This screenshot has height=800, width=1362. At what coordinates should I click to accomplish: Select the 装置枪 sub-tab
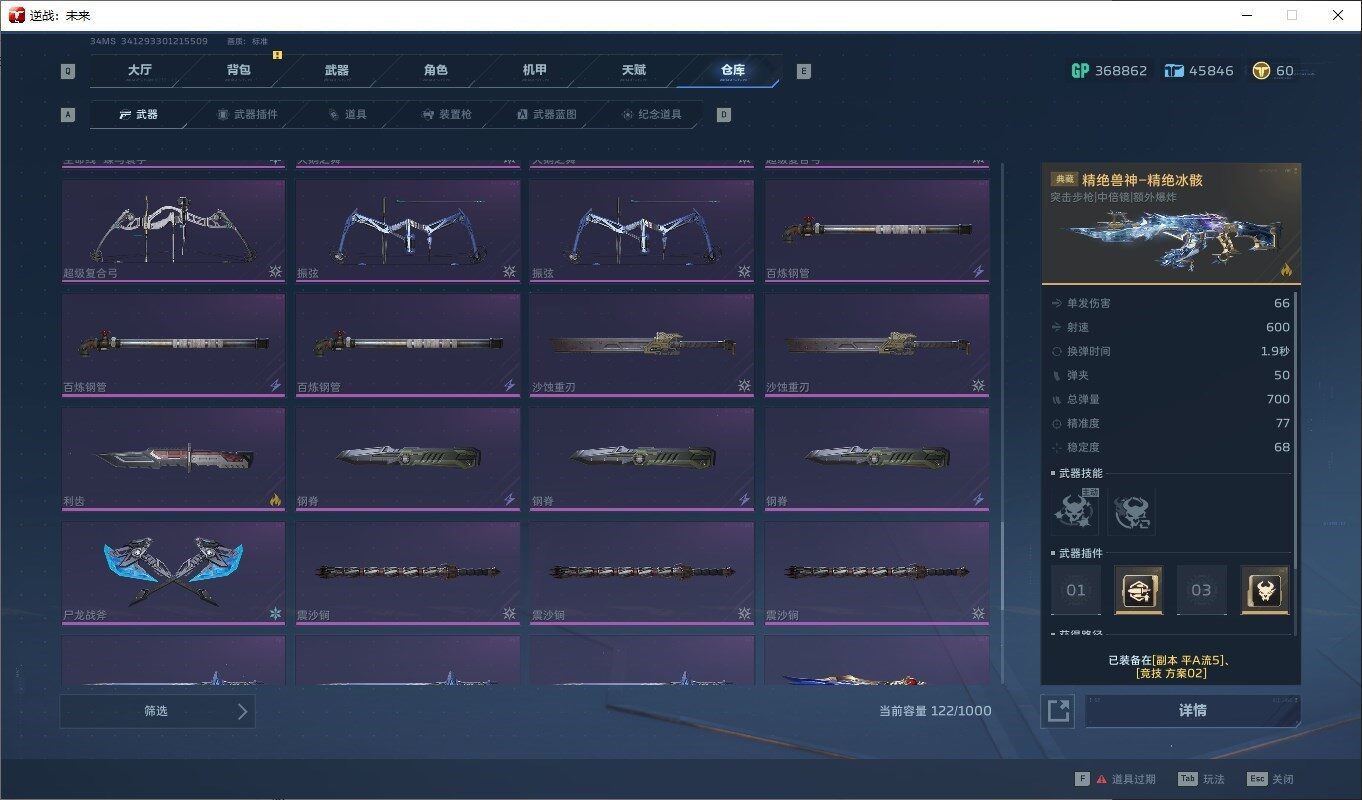pos(448,115)
